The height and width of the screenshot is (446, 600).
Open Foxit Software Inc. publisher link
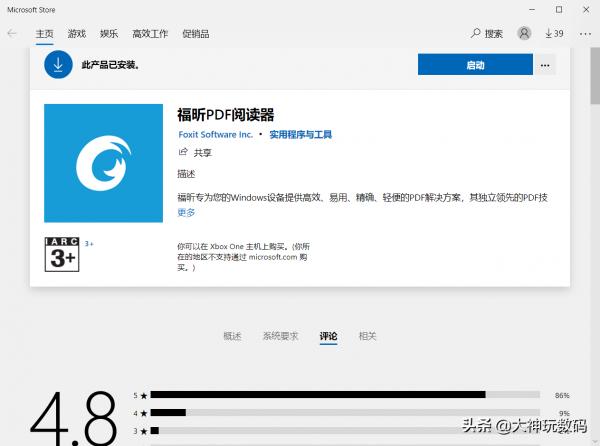215,134
